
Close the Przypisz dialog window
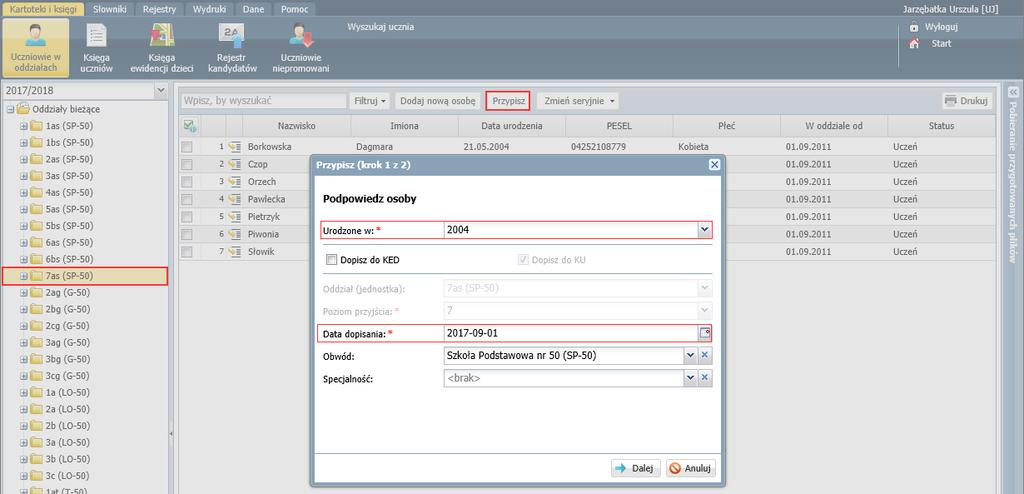click(x=714, y=165)
